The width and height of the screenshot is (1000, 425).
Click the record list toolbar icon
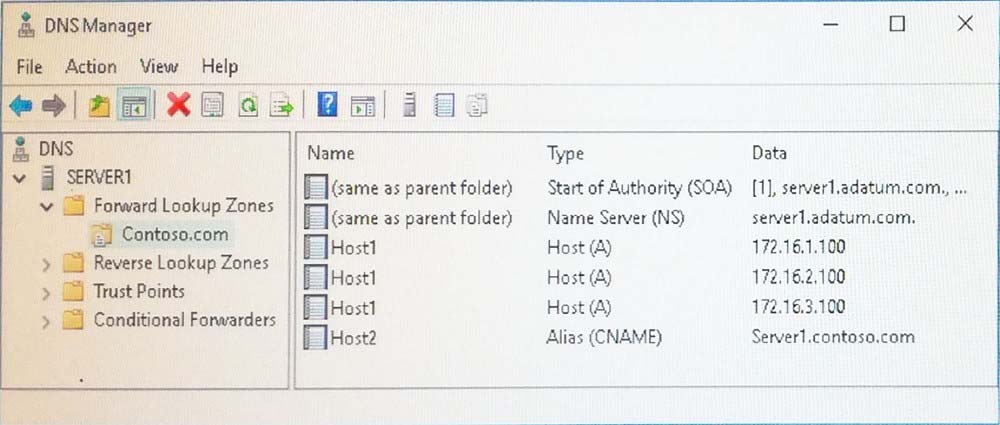click(444, 105)
